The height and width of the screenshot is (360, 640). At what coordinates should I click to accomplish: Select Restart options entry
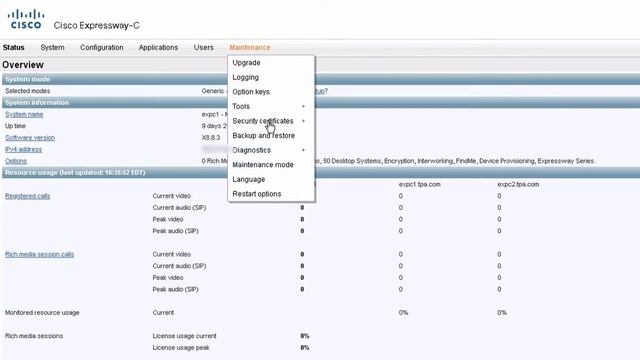coord(257,194)
